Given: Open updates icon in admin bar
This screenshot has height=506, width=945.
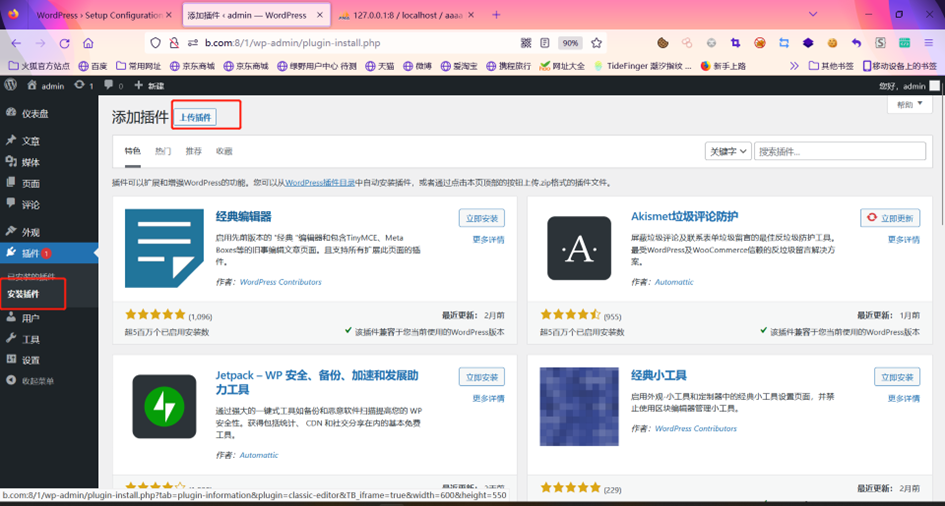Looking at the screenshot, I should pos(83,86).
